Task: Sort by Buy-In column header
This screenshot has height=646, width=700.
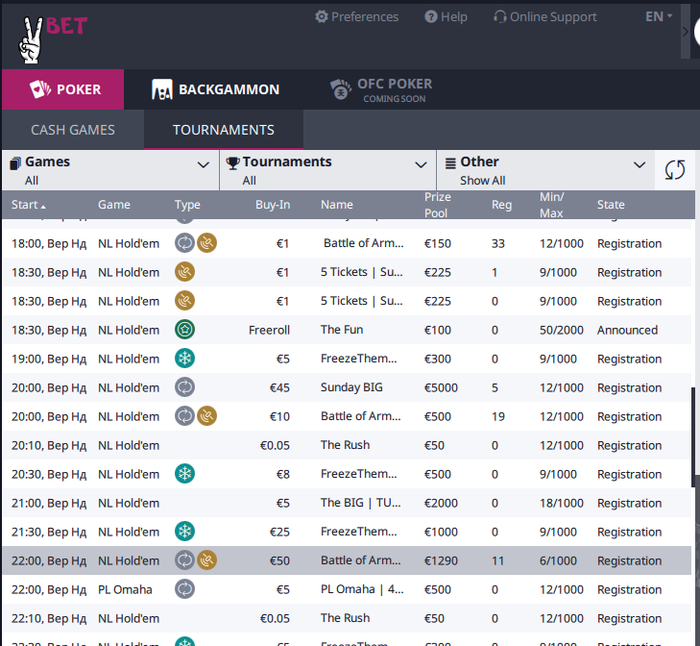Action: coord(272,204)
